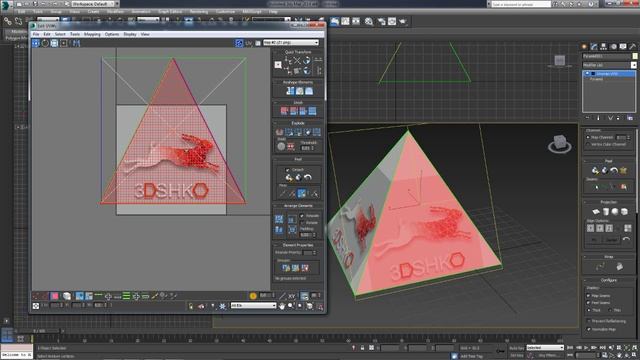Click Pelt Map icon in command panel Peel rollout

[623, 170]
